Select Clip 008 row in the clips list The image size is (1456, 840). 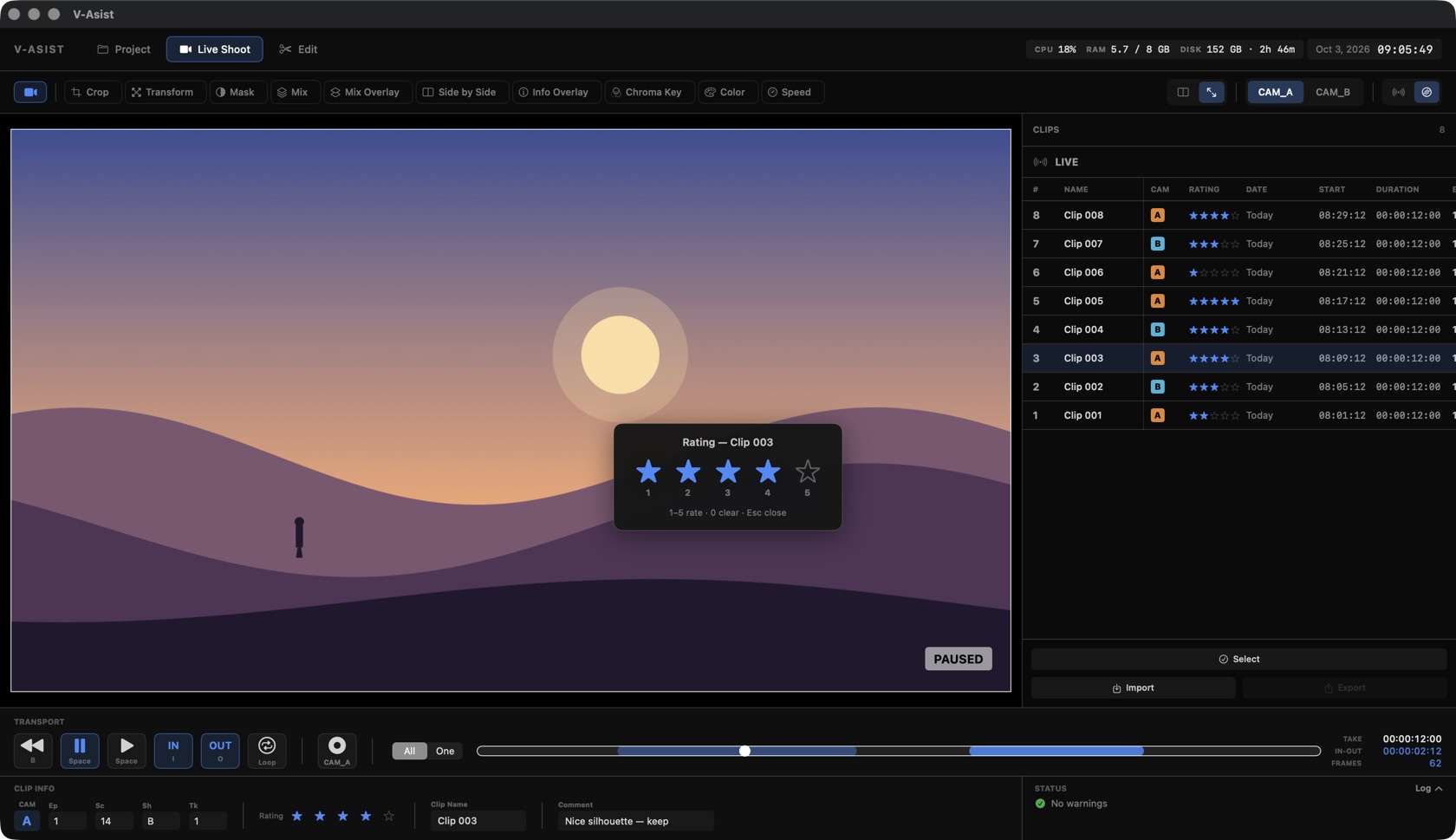pyautogui.click(x=1238, y=215)
